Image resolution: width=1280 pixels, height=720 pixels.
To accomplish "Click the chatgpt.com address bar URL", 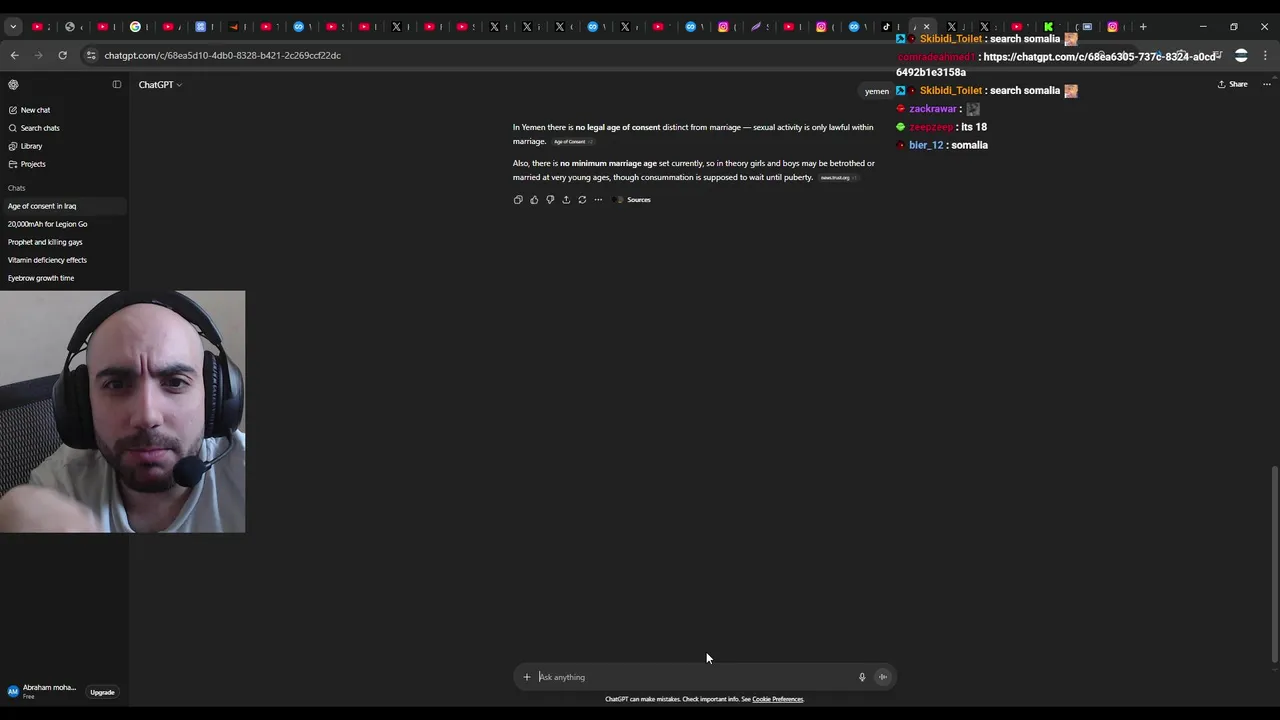I will click(x=222, y=55).
